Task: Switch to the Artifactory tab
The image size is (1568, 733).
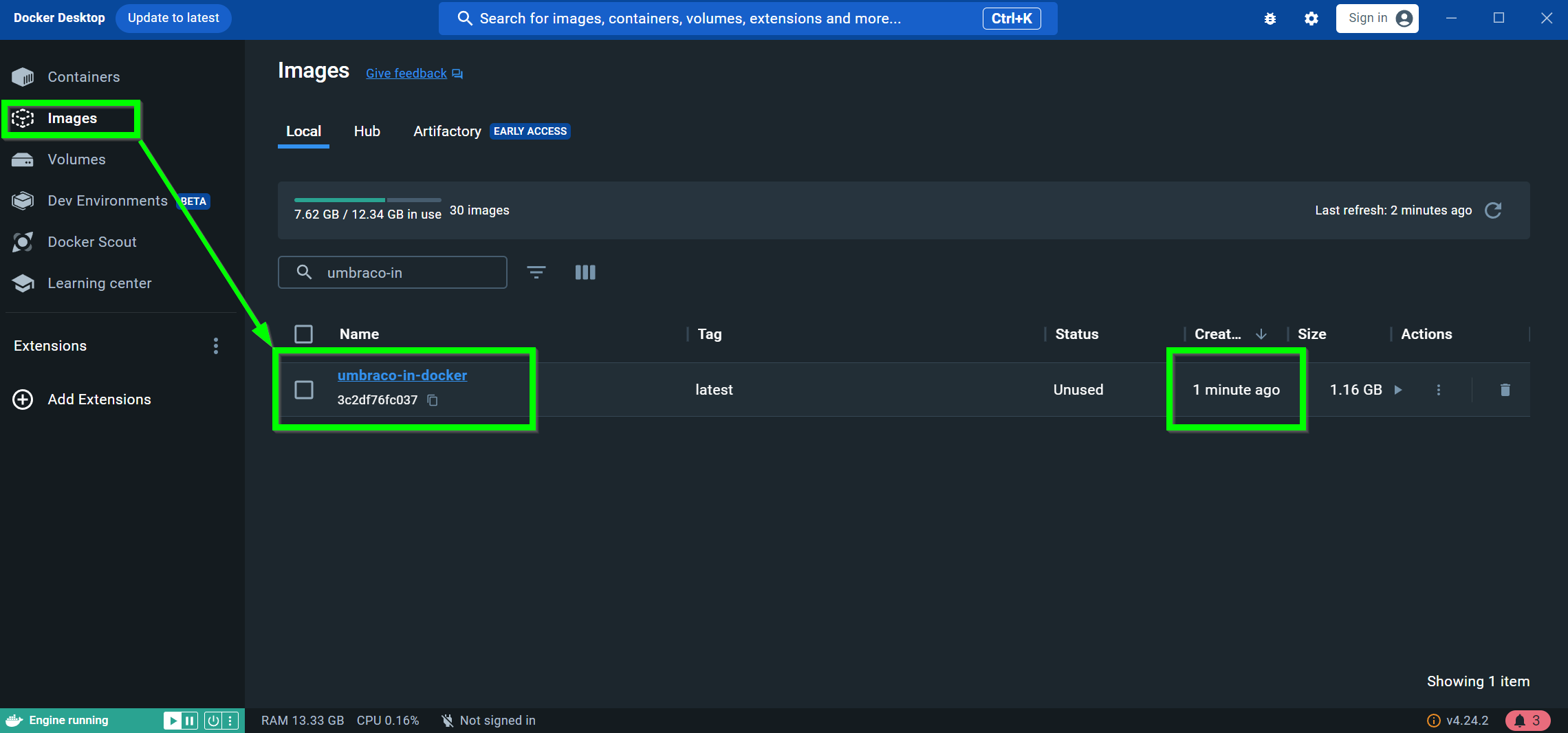Action: pos(447,131)
